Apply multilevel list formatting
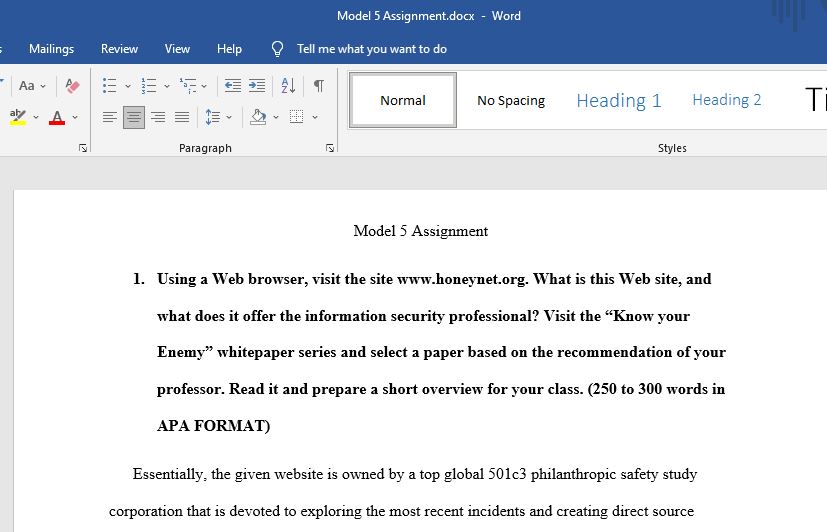Screen dimensions: 827x532 click(x=188, y=85)
